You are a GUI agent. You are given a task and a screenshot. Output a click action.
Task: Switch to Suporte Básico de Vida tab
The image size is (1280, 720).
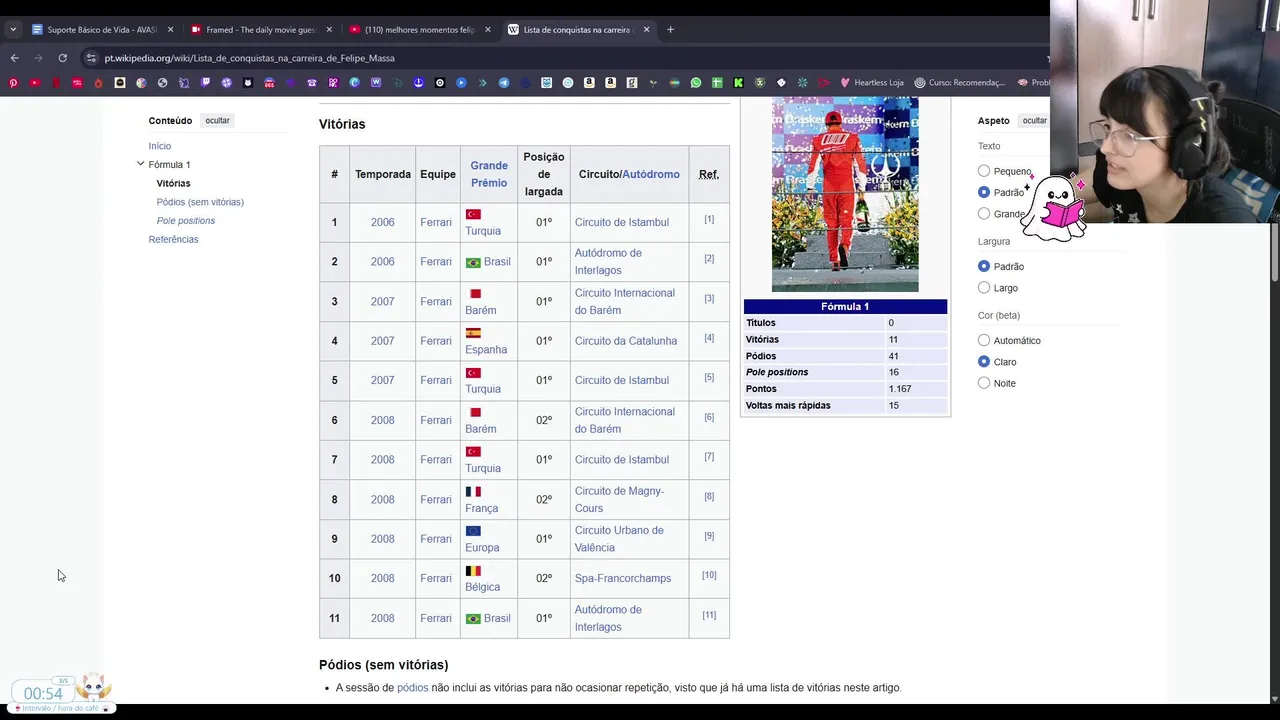(101, 29)
